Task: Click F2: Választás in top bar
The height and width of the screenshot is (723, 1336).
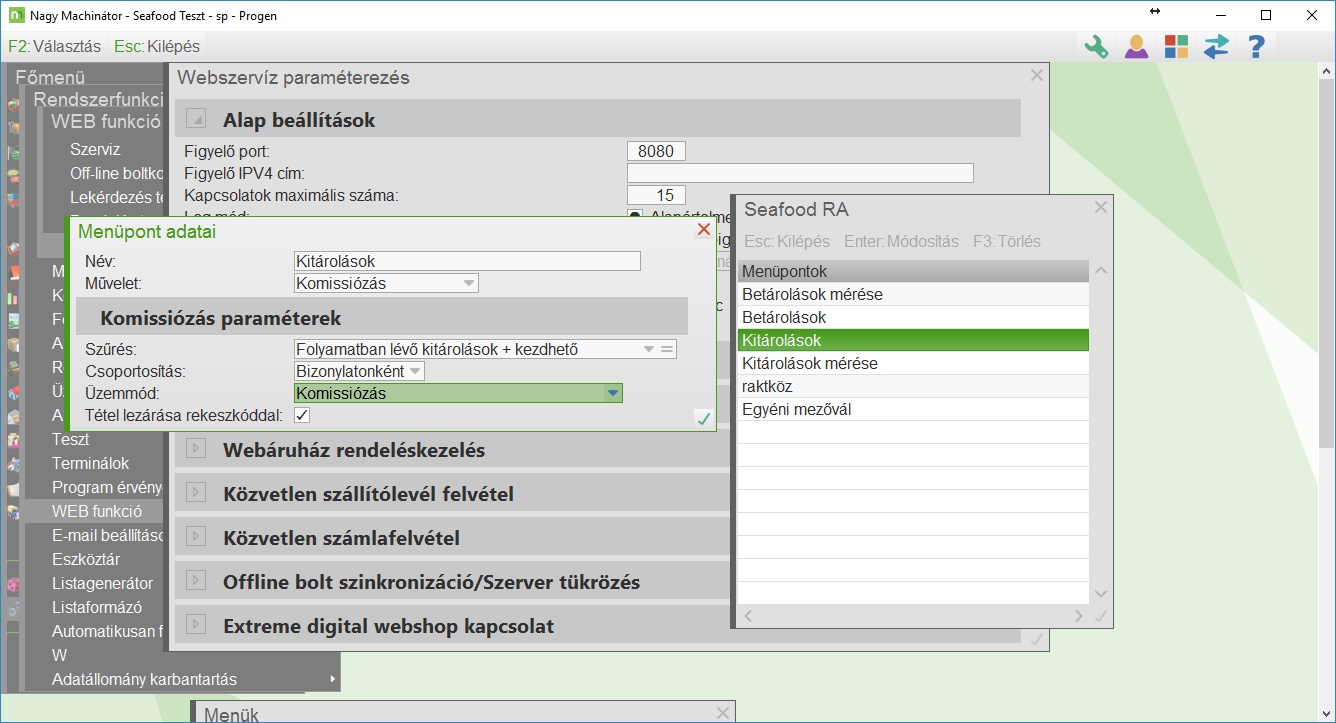Action: click(54, 46)
